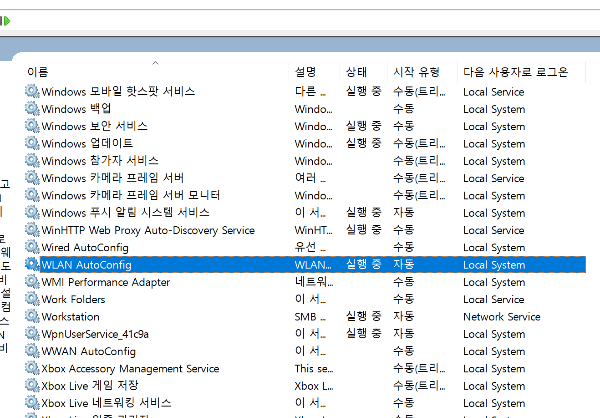Click gear icon of WpnUserService_41c9a
The image size is (600, 418).
(32, 333)
